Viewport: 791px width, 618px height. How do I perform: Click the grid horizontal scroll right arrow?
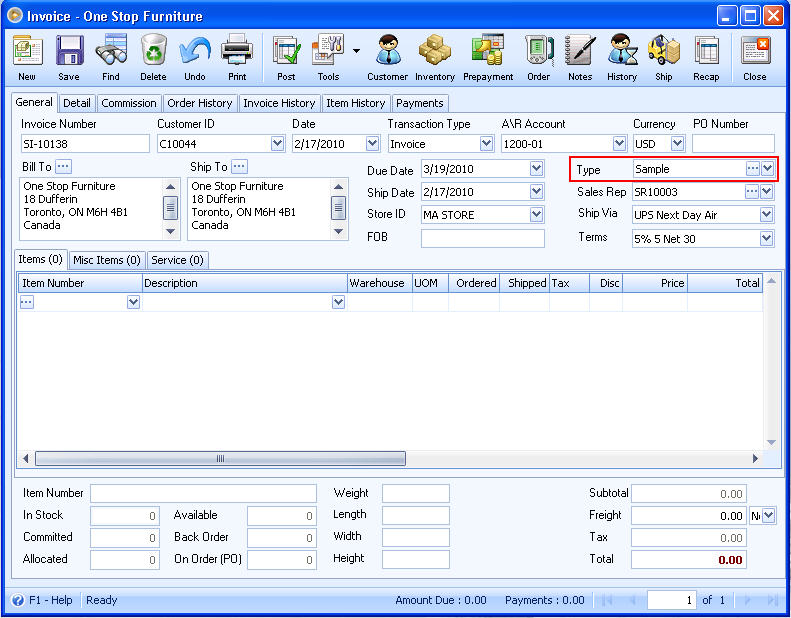pos(755,459)
